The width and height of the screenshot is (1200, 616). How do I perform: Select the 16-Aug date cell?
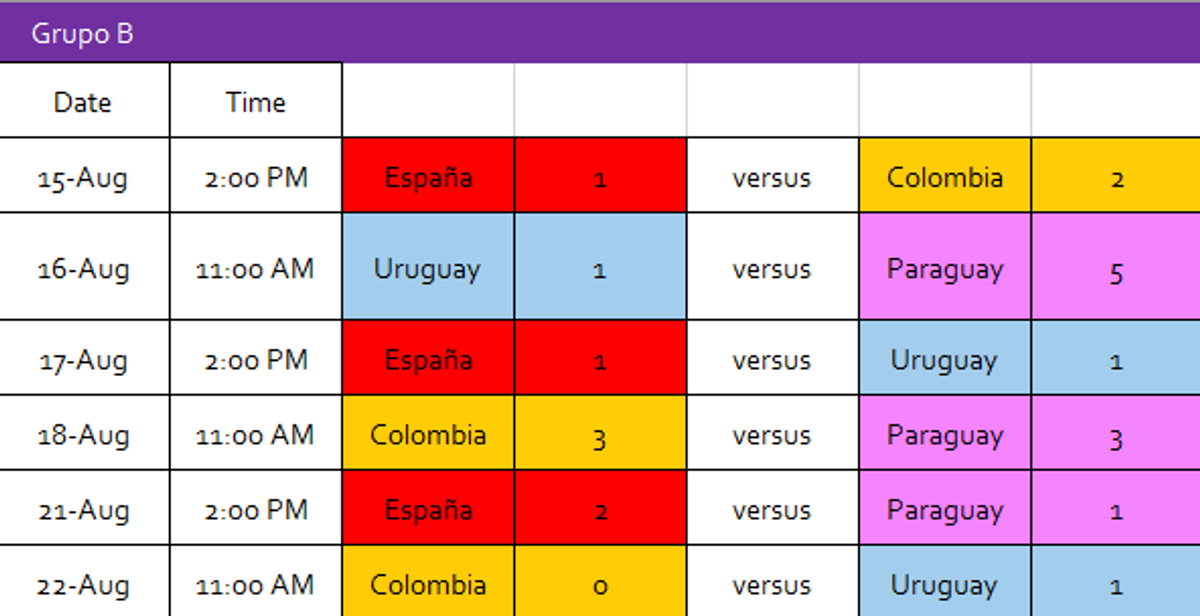84,268
